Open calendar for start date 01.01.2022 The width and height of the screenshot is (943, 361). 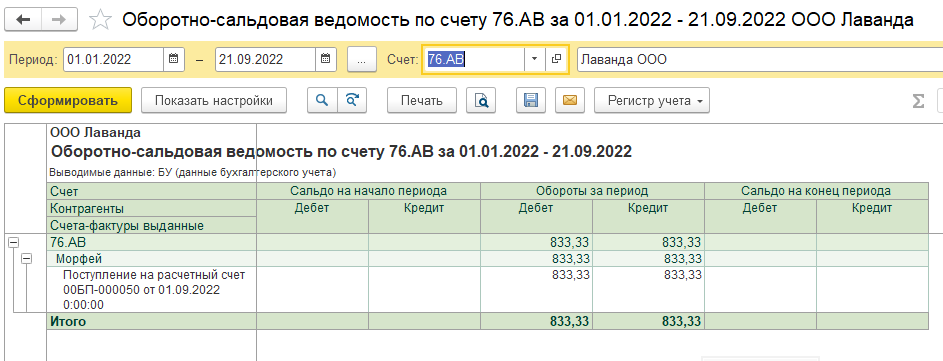(173, 60)
